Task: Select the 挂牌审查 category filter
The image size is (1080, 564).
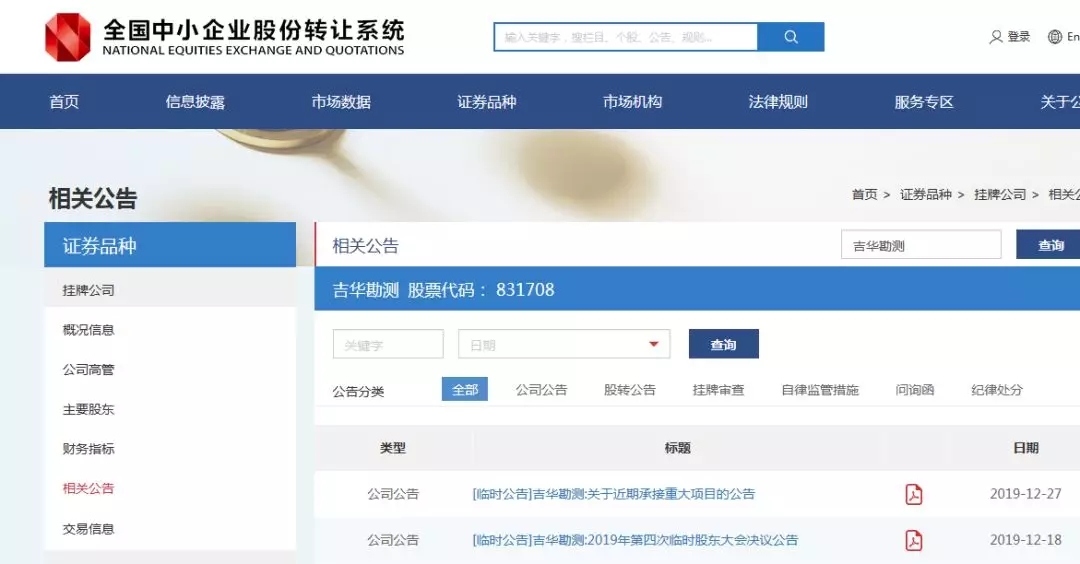Action: (x=718, y=390)
